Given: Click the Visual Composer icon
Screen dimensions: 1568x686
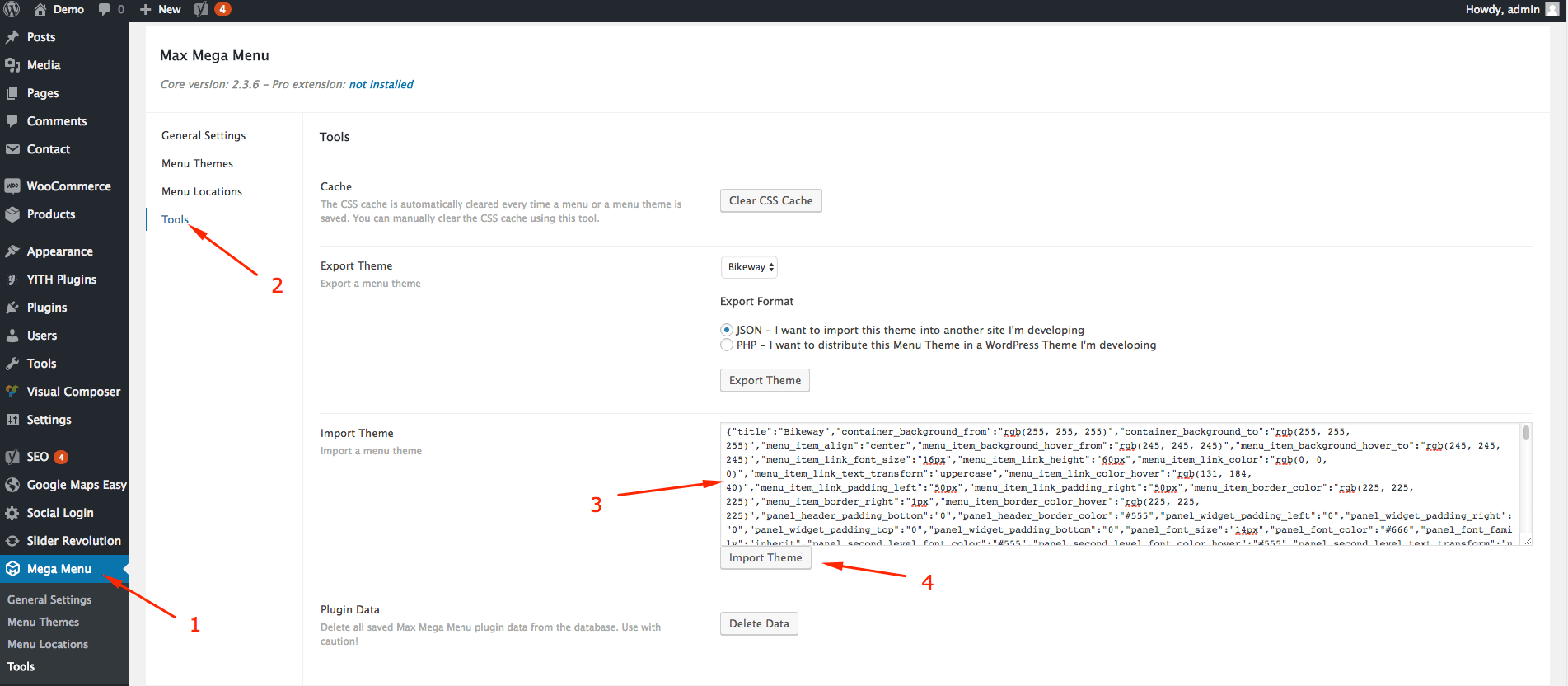Looking at the screenshot, I should tap(12, 392).
